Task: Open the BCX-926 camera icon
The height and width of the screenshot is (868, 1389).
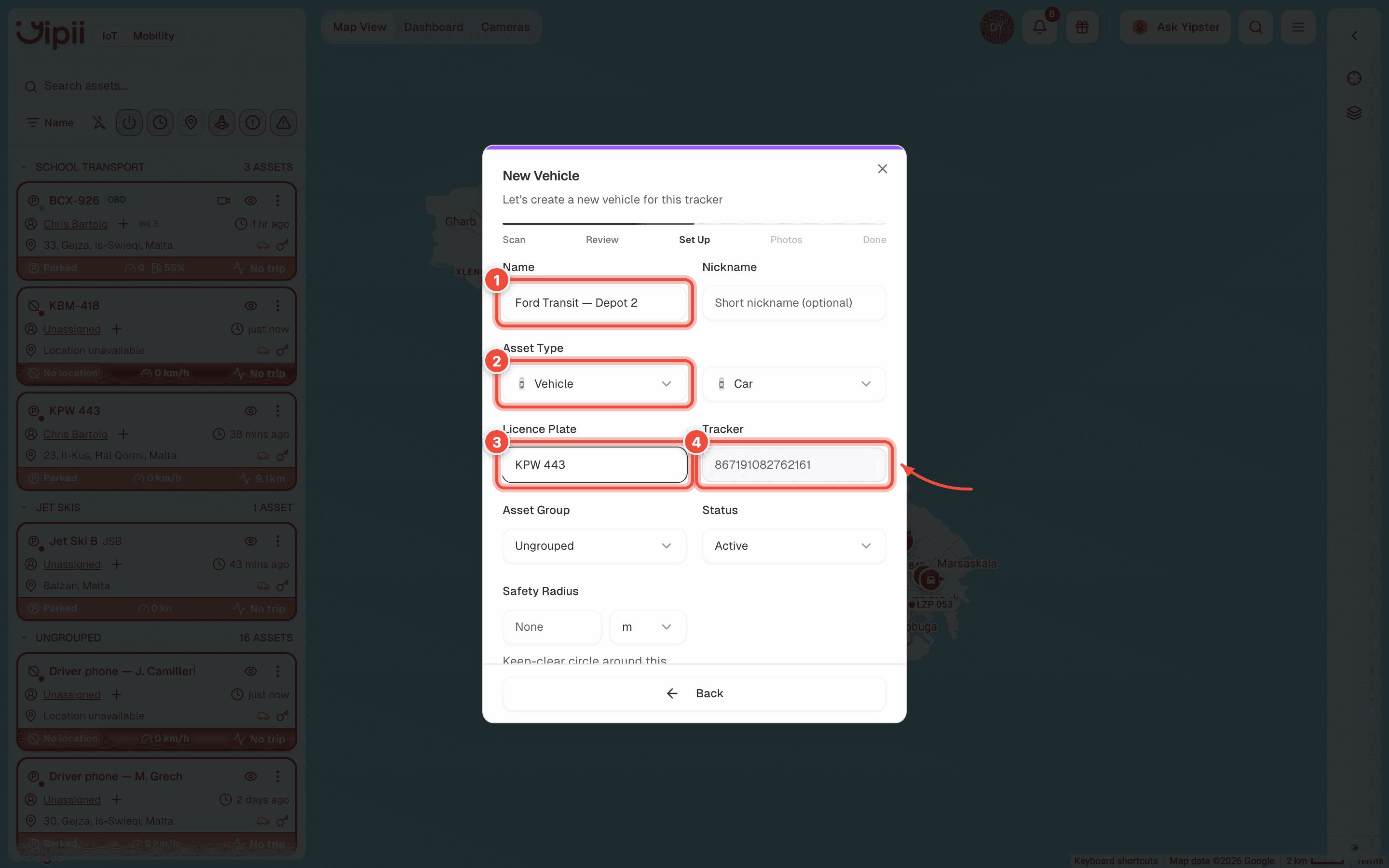Action: click(224, 200)
